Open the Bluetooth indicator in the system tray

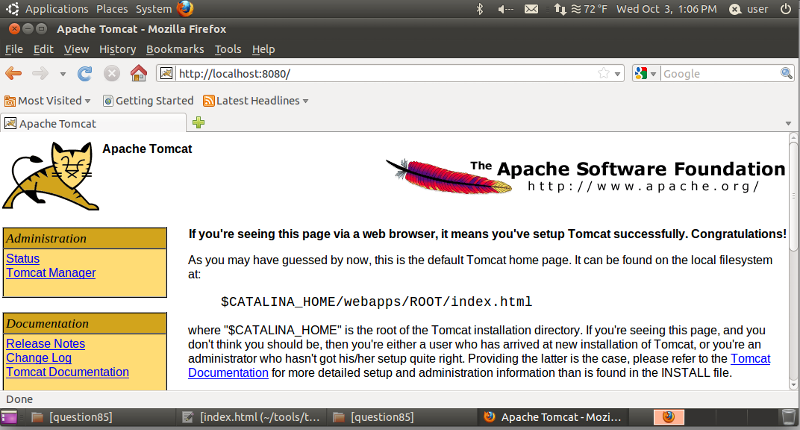pyautogui.click(x=479, y=9)
